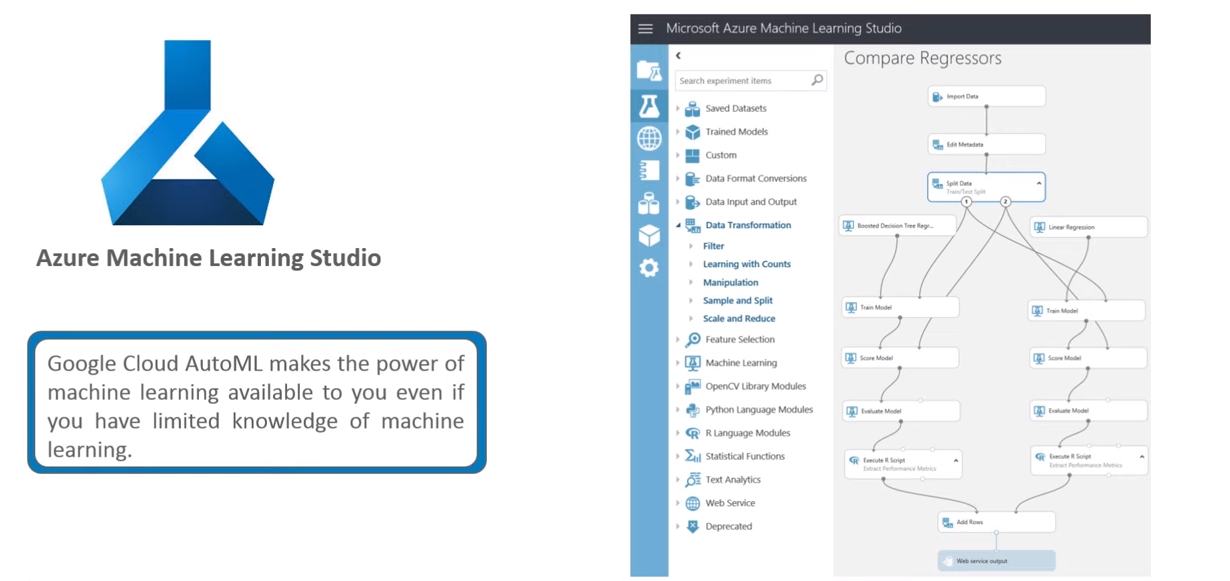Open the Projects folder-flask sidebar icon
1230x581 pixels.
pos(649,71)
